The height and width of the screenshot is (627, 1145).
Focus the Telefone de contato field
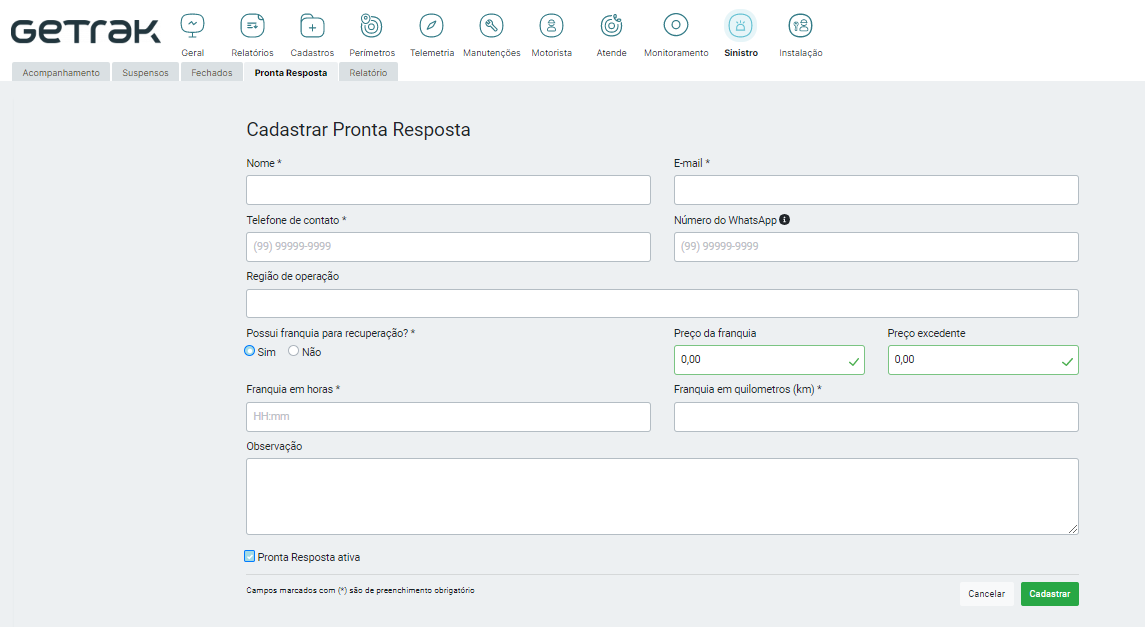(x=448, y=247)
